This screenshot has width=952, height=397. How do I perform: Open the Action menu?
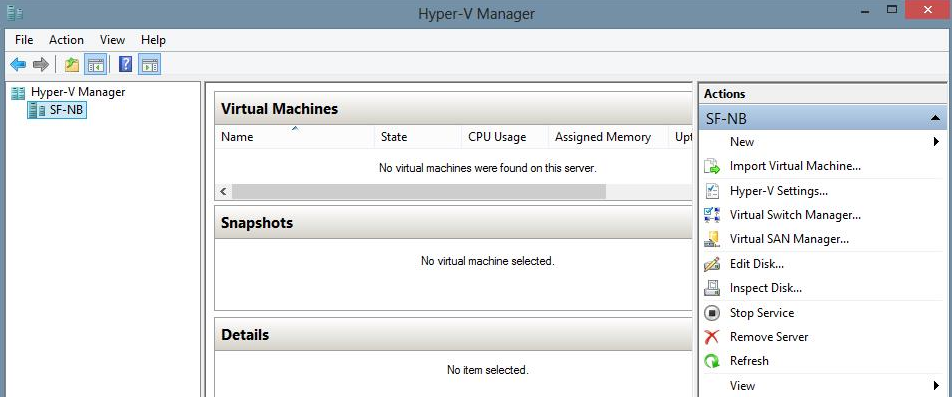[x=66, y=40]
